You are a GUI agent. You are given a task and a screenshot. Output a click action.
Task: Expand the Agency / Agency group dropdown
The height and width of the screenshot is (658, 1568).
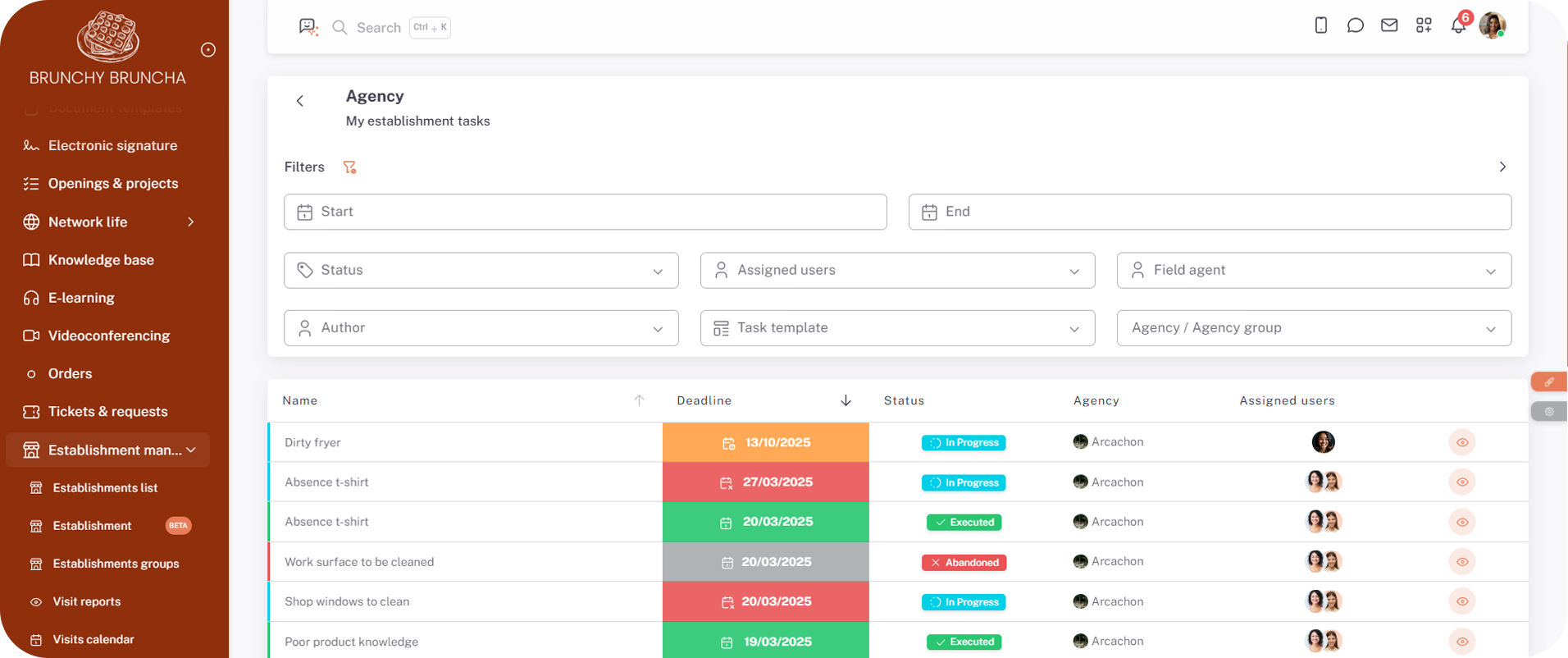click(x=1313, y=328)
